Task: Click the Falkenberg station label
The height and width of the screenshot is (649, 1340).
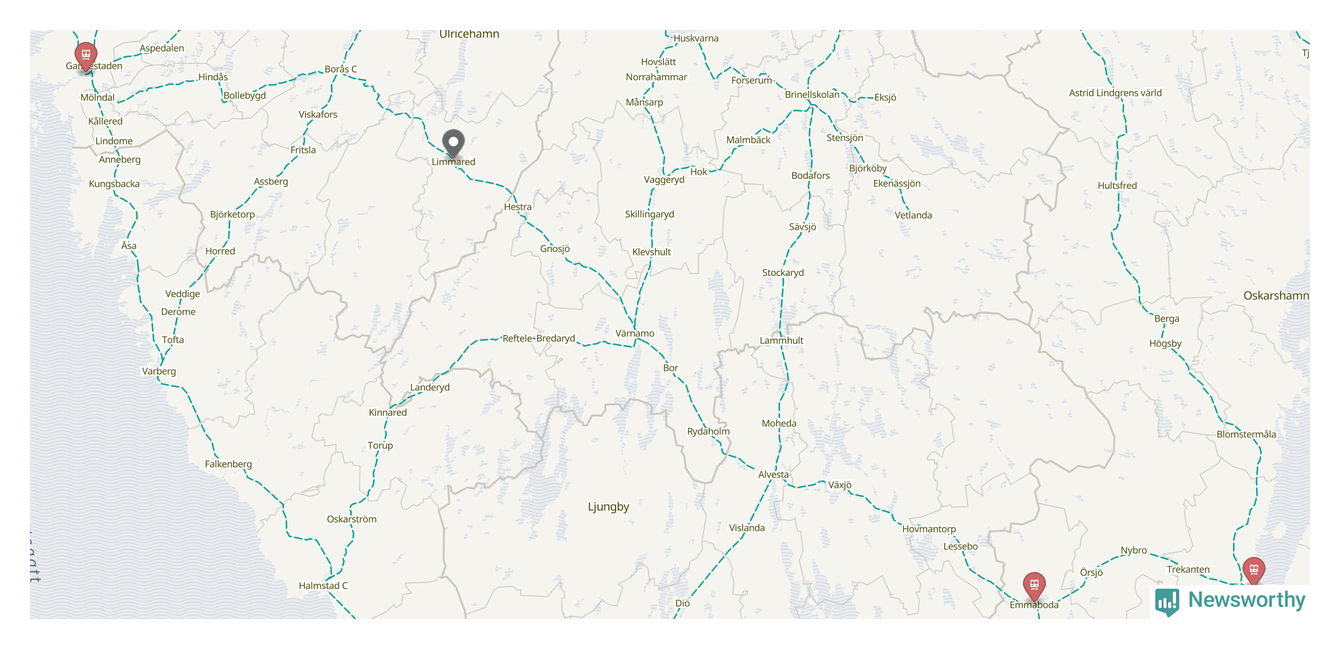Action: (228, 465)
